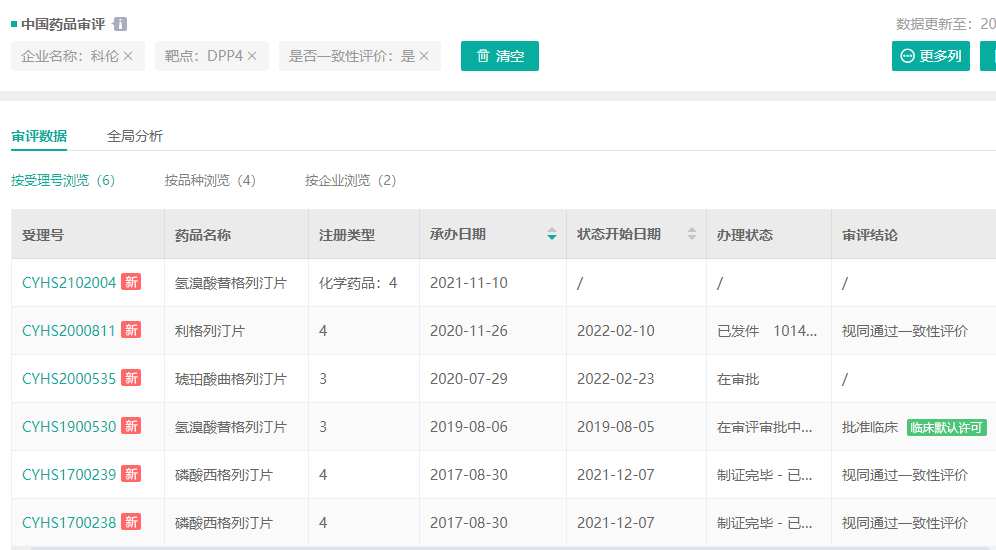Switch to 按企业浏览 (2) view
The width and height of the screenshot is (996, 550).
click(350, 180)
